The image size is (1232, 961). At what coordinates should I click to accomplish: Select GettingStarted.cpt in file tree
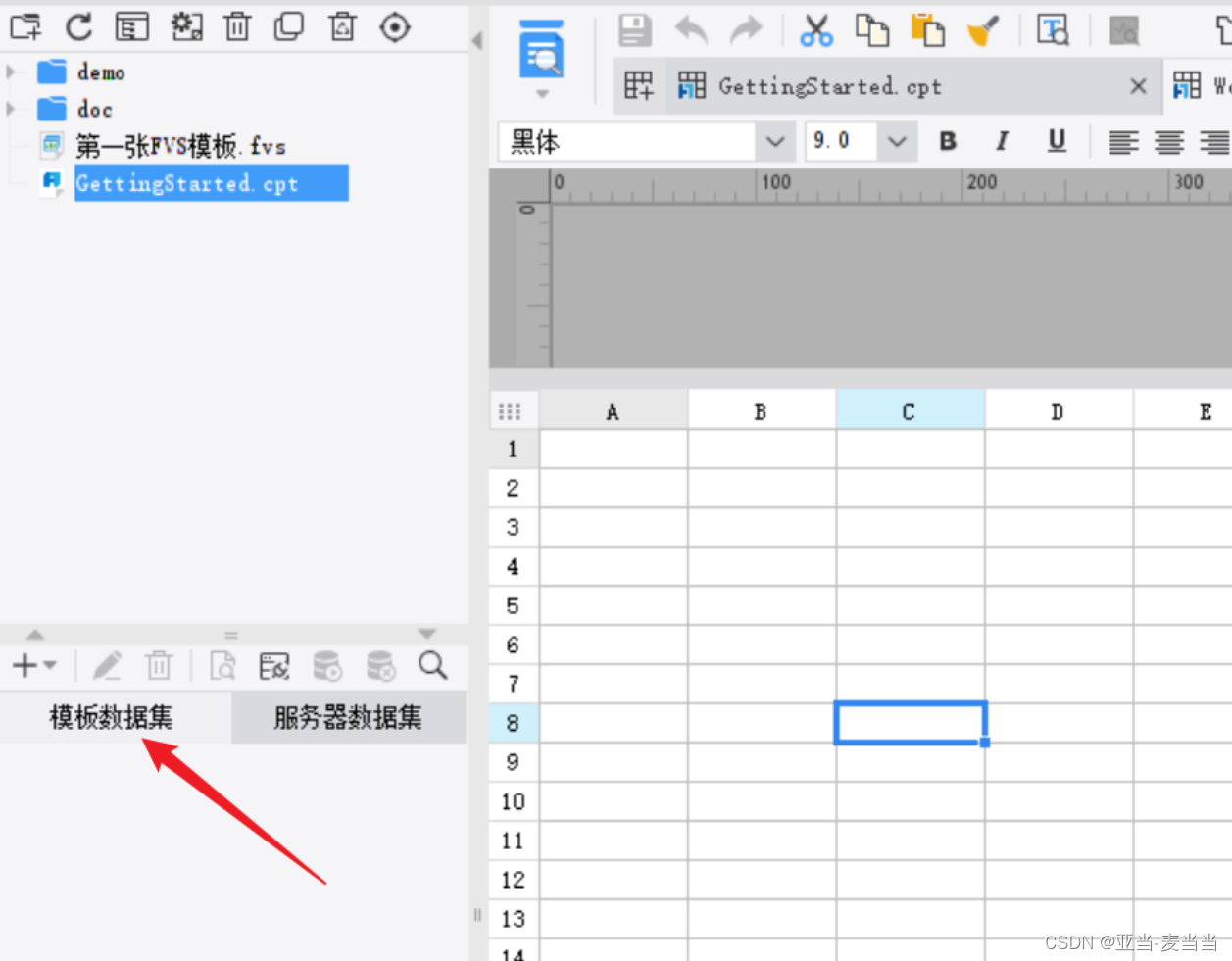tap(211, 183)
